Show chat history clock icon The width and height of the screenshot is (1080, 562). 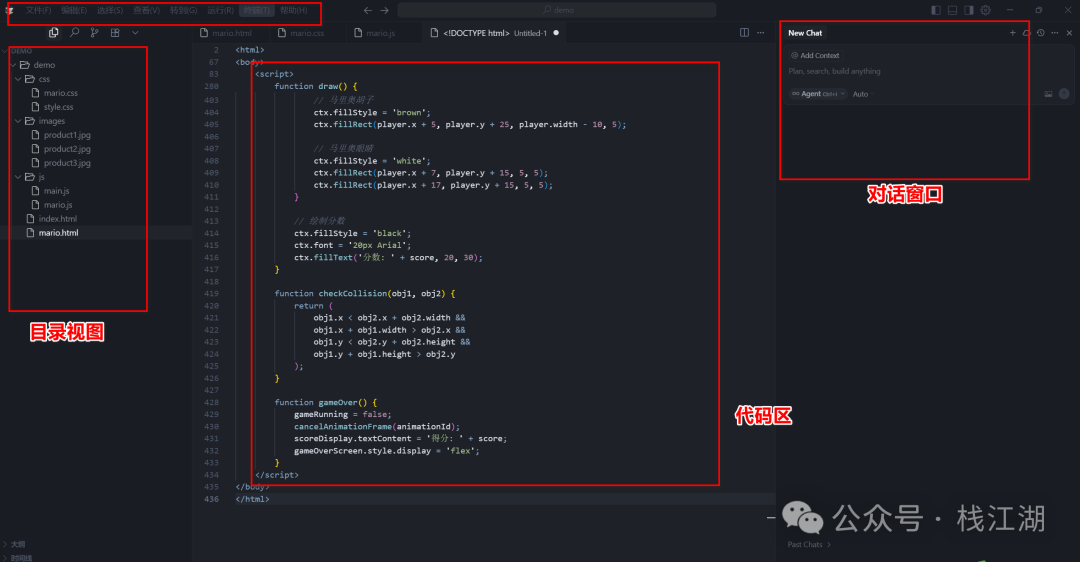pos(1041,32)
